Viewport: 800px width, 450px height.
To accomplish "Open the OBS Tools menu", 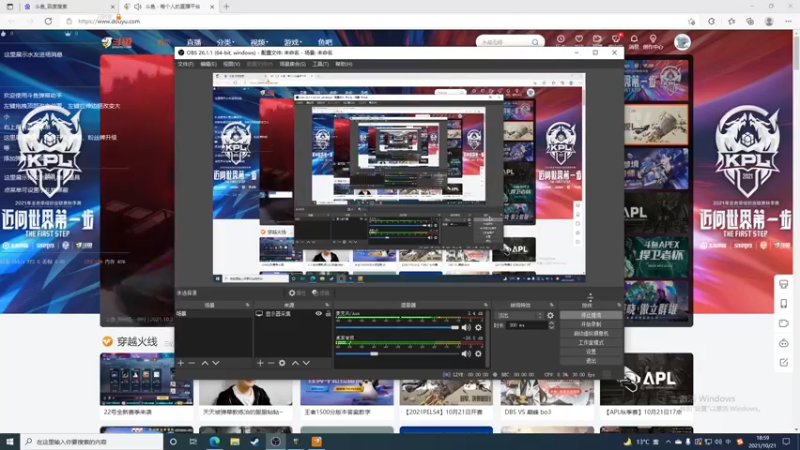I will [x=320, y=64].
